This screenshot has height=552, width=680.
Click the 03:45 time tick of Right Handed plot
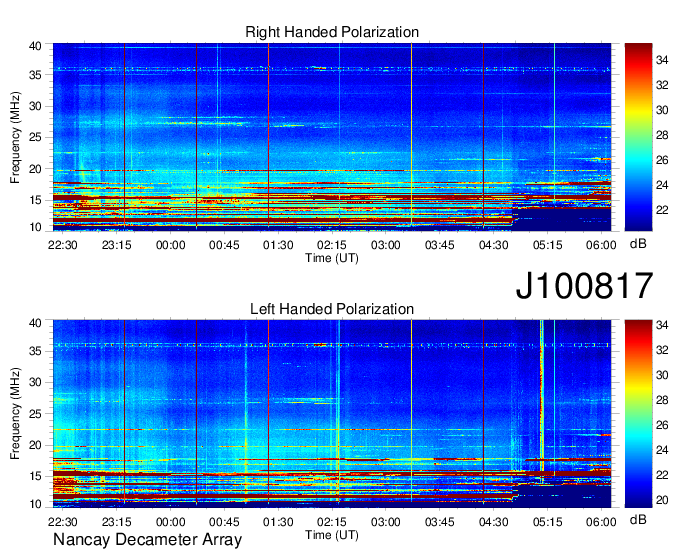(440, 245)
